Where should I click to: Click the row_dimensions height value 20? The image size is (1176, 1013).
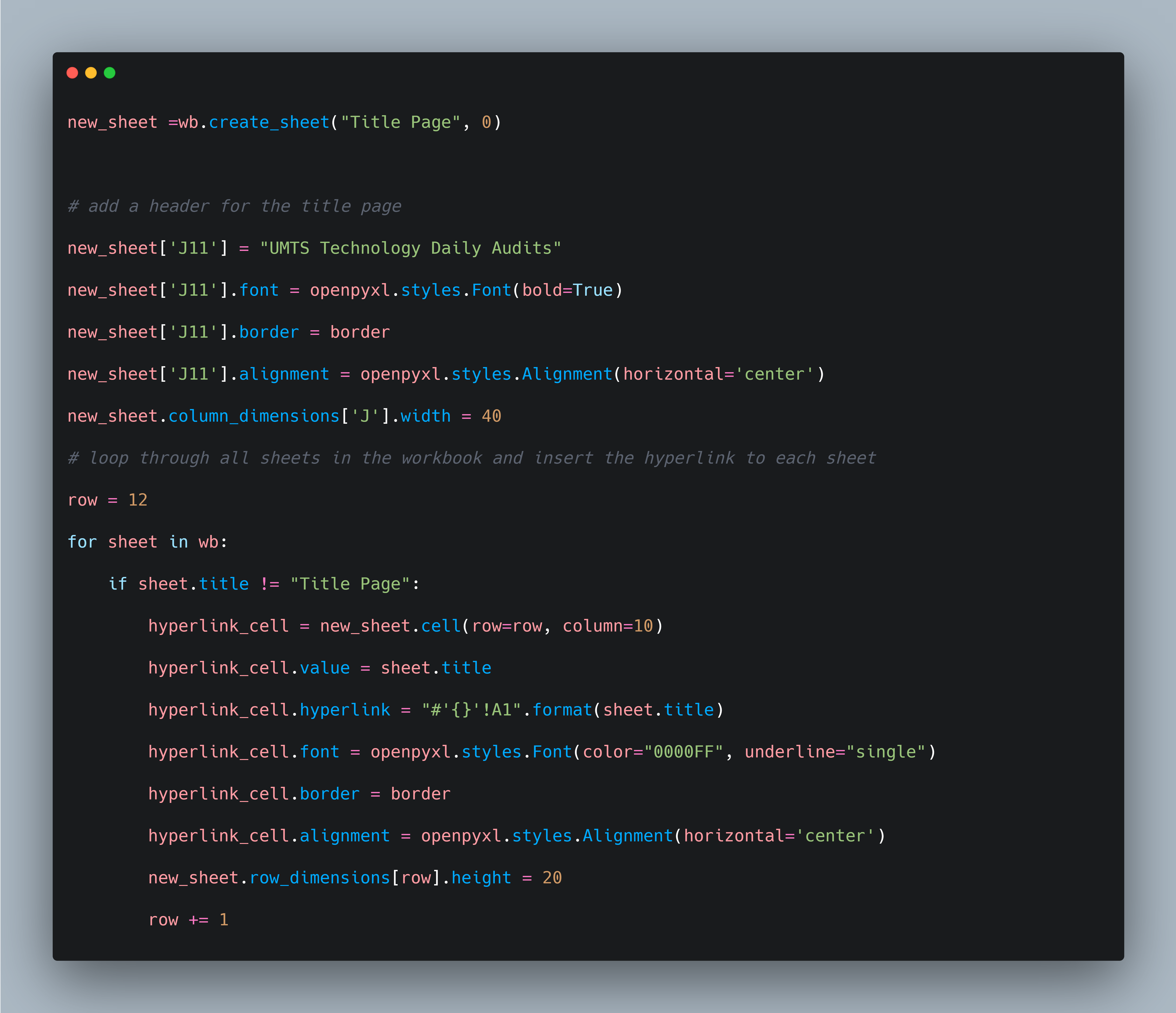click(x=550, y=877)
